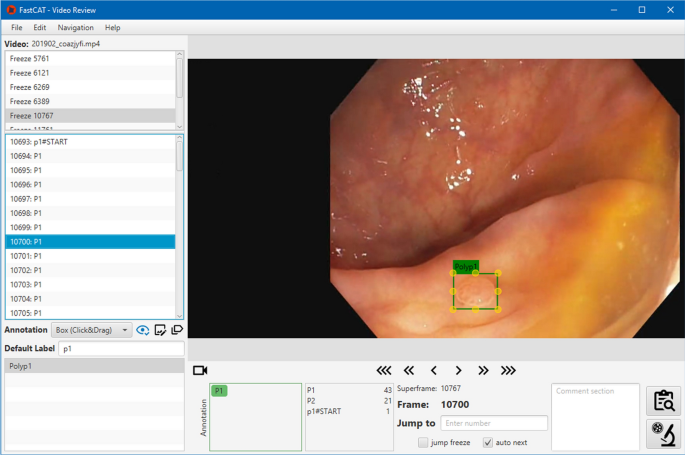Click the Jump to number field
685x455 pixels.
click(494, 423)
